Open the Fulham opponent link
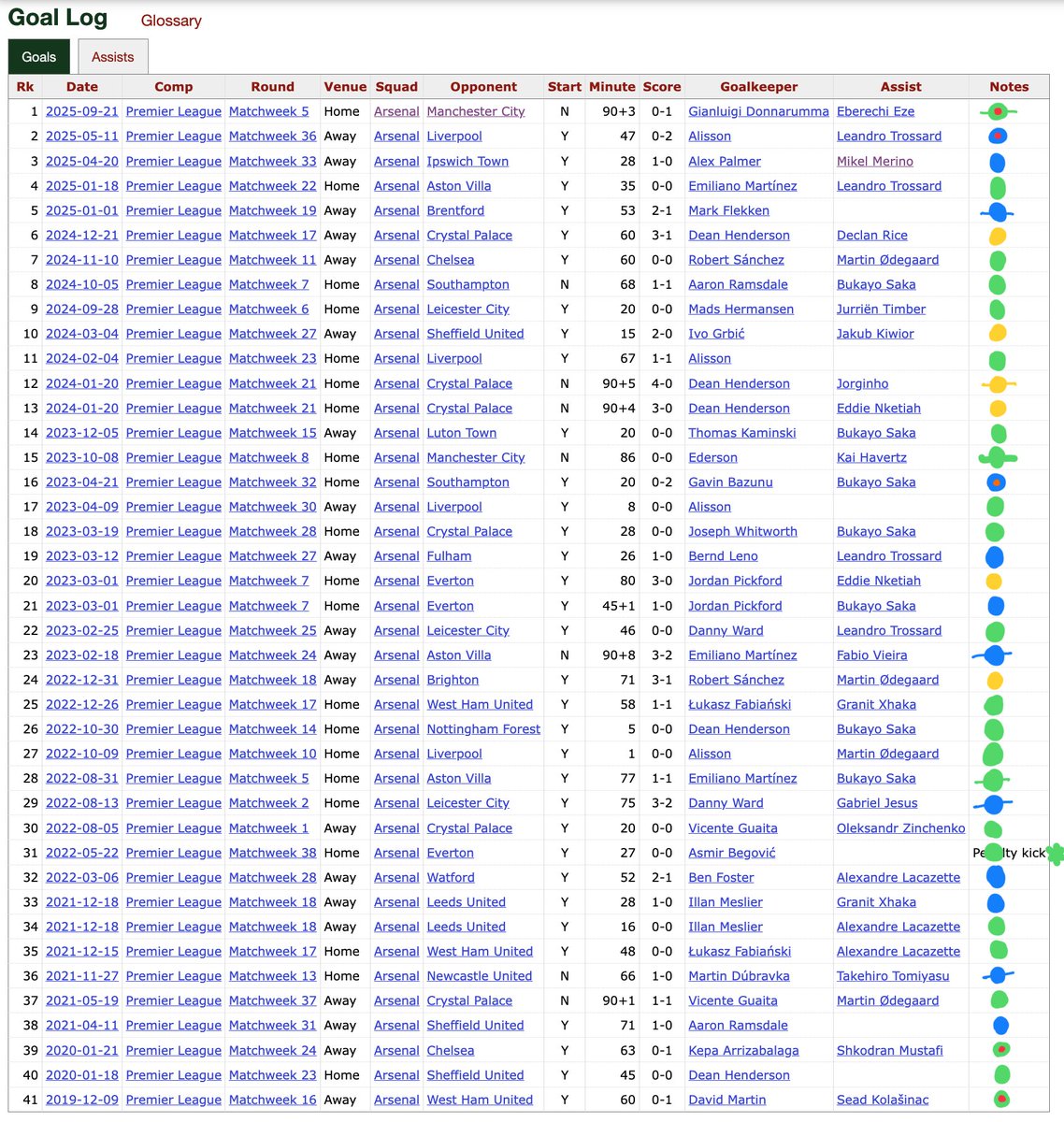Screen dimensions: 1064x1122 coord(450,556)
